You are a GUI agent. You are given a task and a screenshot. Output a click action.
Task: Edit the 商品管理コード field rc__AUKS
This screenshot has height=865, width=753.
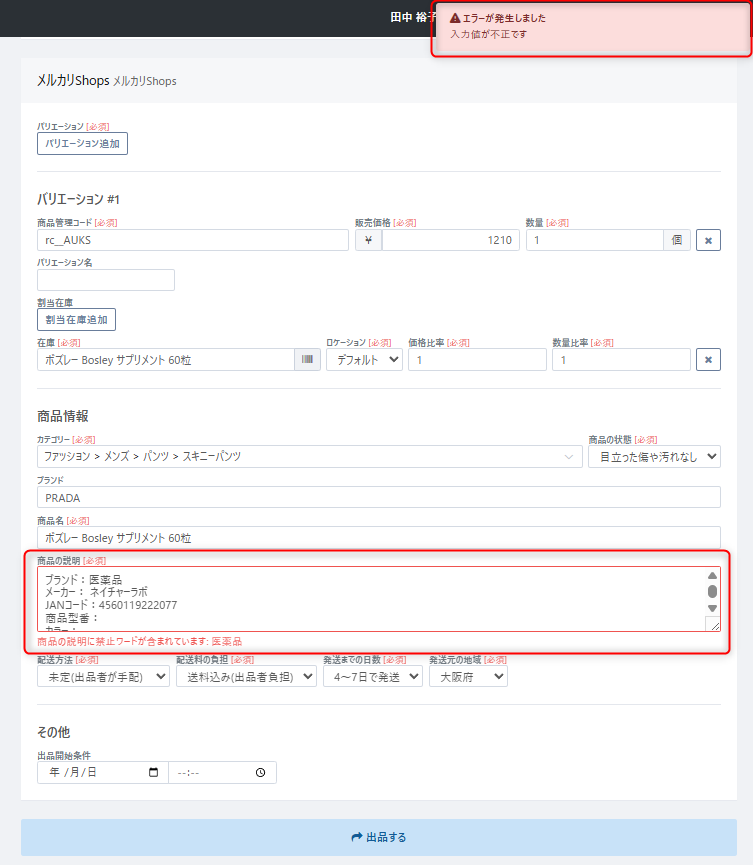coord(193,240)
